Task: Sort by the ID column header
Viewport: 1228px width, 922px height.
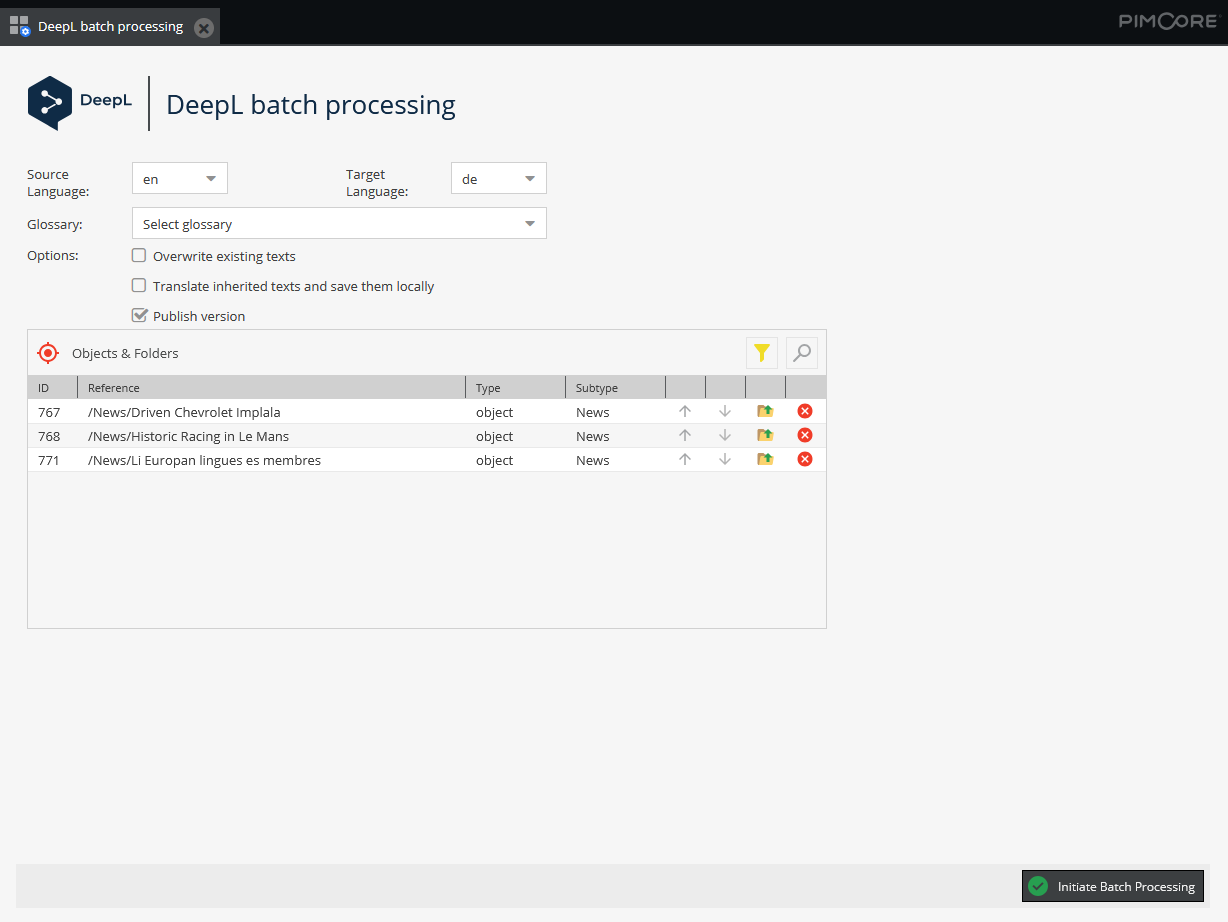Action: 52,387
